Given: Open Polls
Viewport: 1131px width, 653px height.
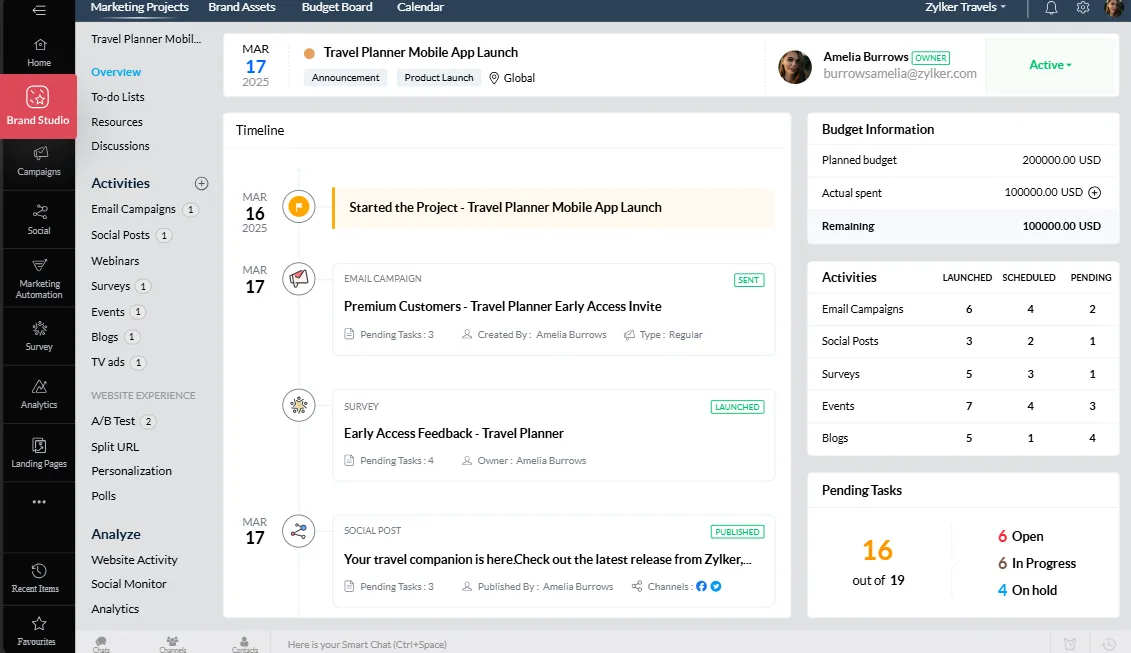Looking at the screenshot, I should pyautogui.click(x=103, y=496).
